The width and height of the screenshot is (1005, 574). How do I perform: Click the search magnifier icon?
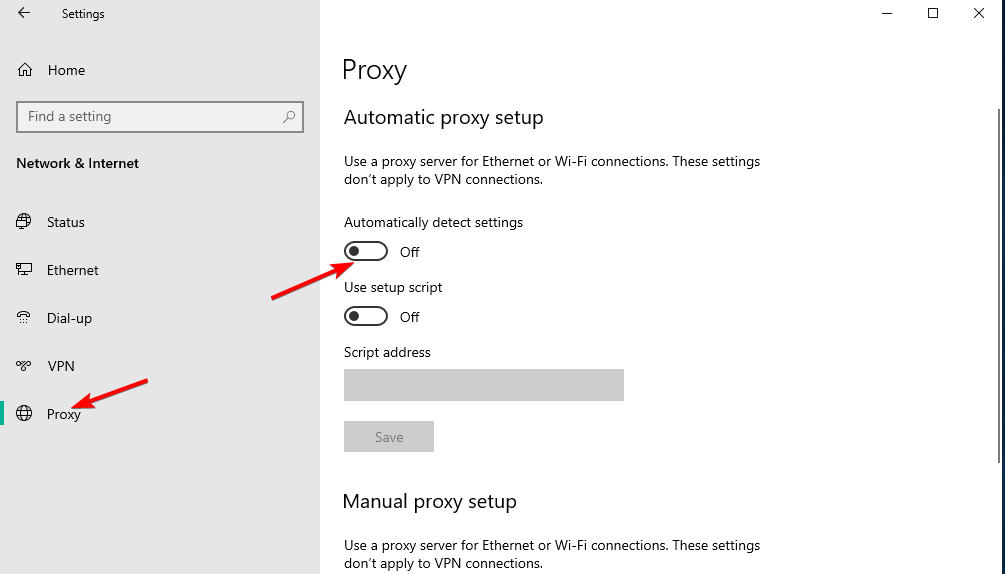[289, 117]
